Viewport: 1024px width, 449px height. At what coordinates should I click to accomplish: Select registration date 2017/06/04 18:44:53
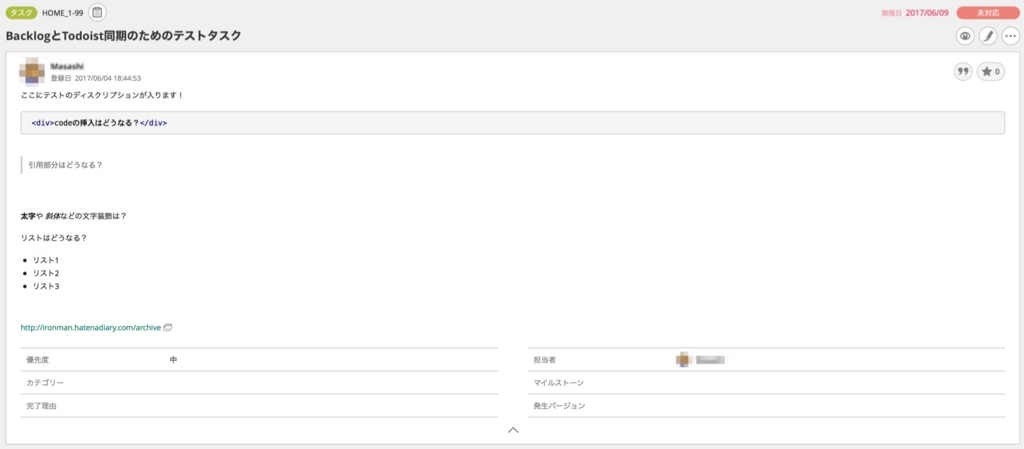[x=108, y=78]
